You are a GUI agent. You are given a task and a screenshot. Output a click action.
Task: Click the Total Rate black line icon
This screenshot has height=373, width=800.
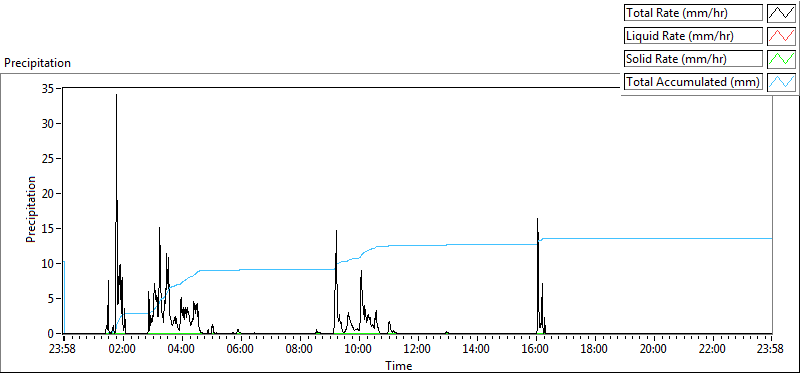pyautogui.click(x=782, y=13)
